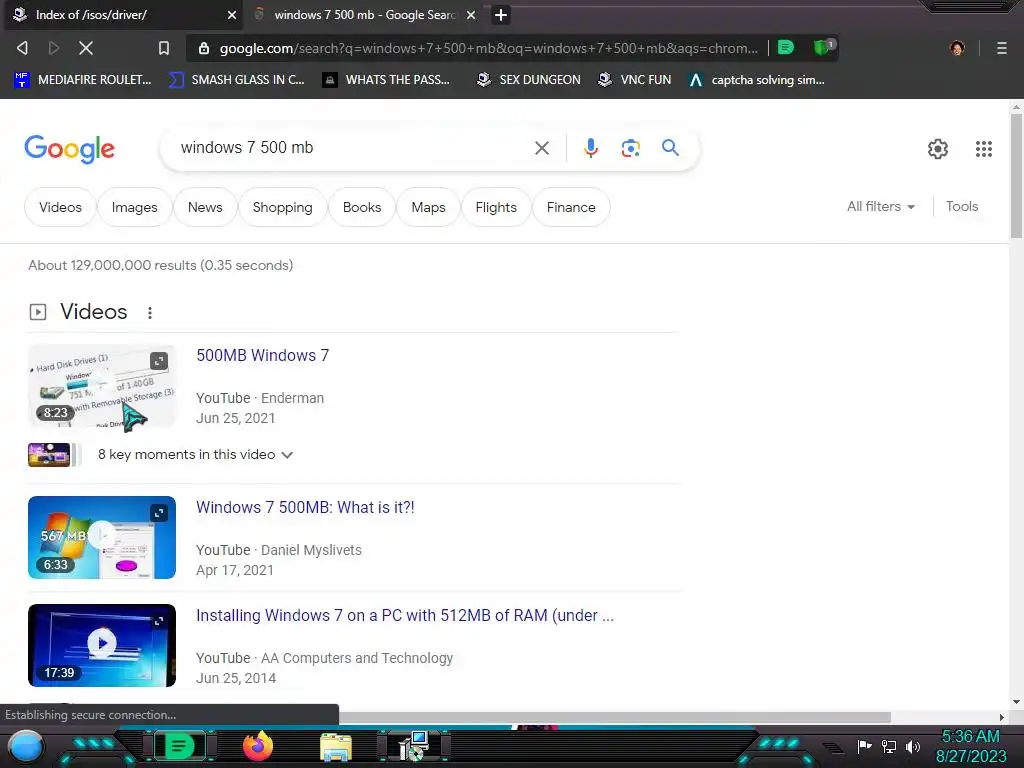Click the horizontal scrollbar at page bottom

pos(615,717)
